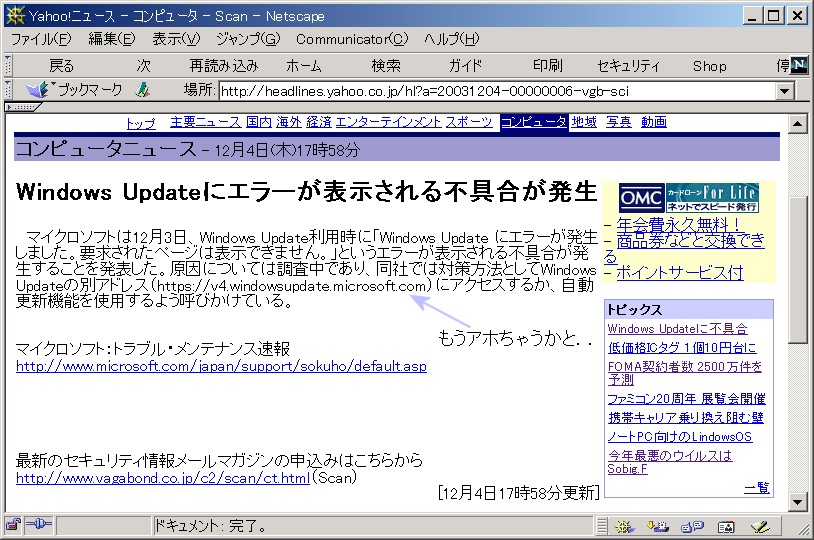Open the 一覧 topics list link
Screen dimensions: 814x540
[757, 488]
